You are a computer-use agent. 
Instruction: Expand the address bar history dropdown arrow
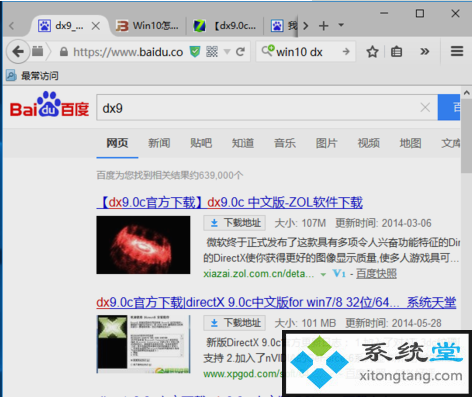point(227,52)
